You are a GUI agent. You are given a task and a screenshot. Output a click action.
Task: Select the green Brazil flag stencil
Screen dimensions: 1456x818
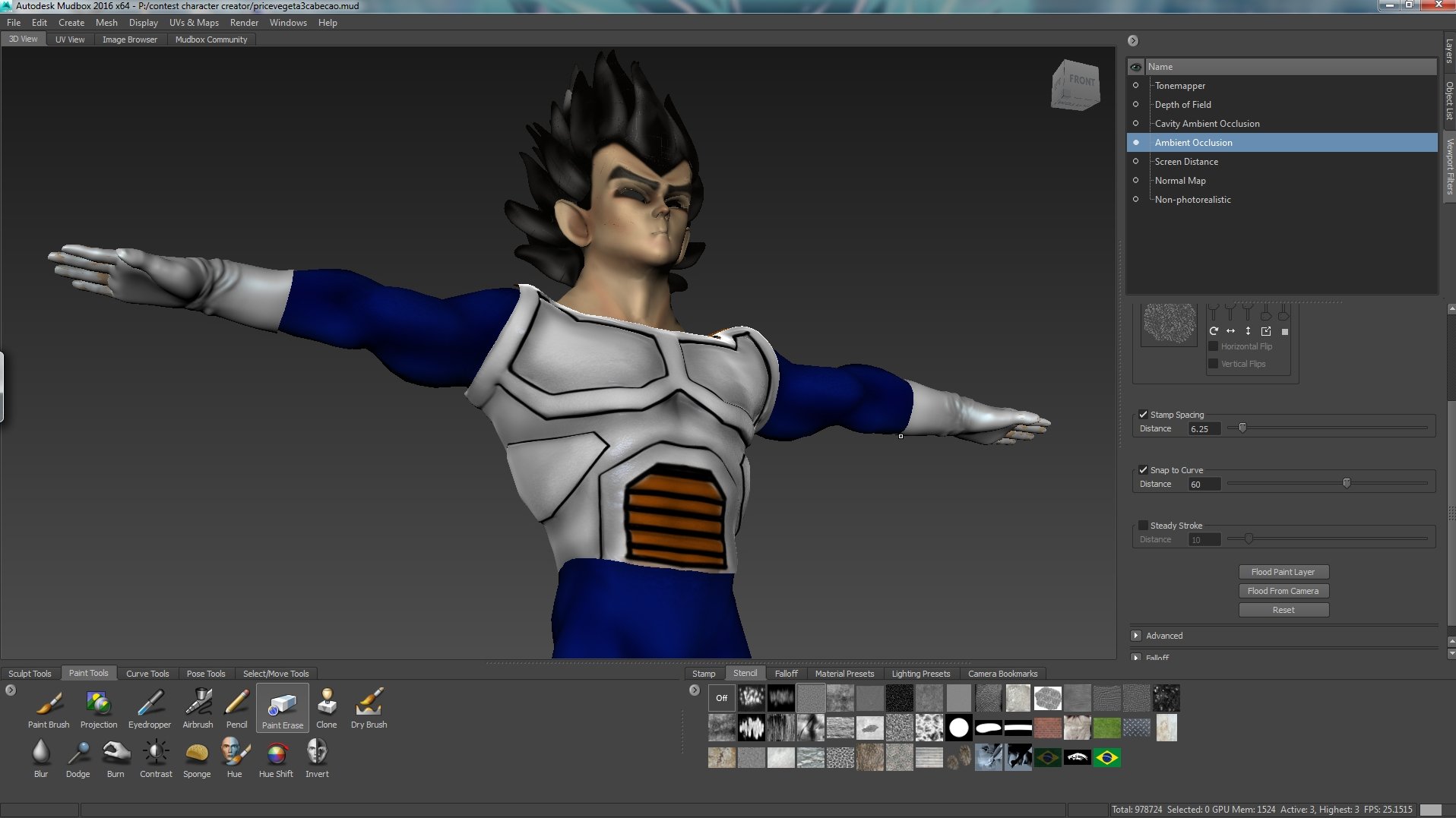pyautogui.click(x=1107, y=757)
